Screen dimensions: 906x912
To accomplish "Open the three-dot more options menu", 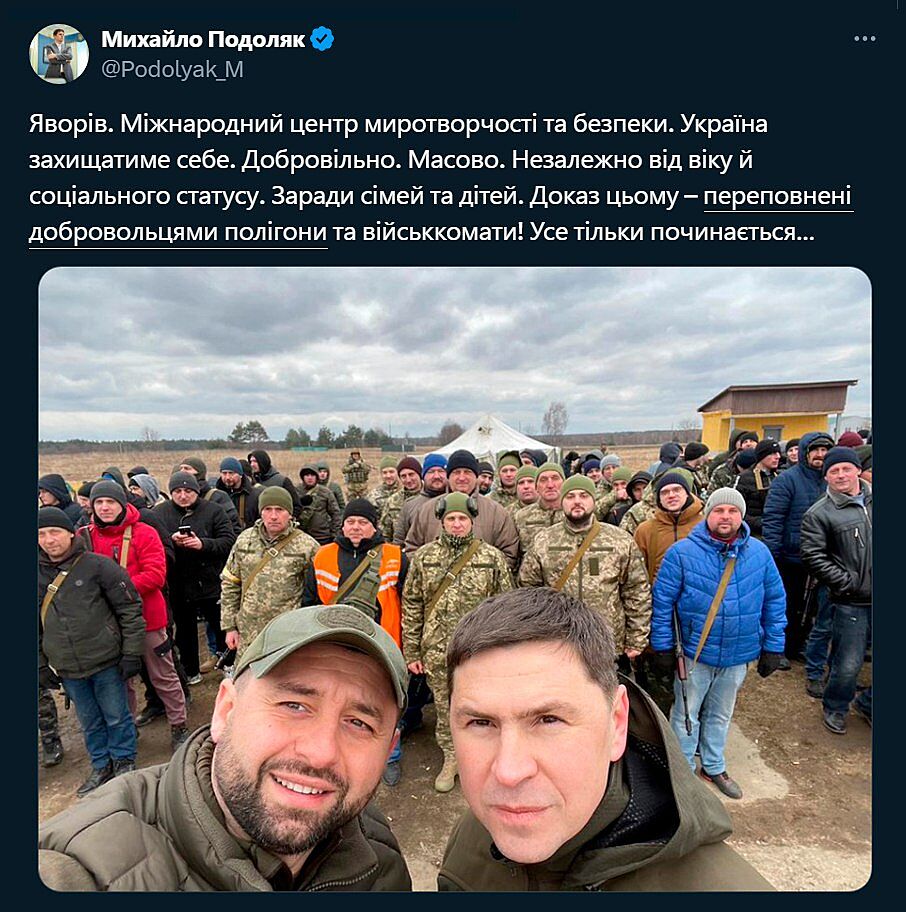I will [864, 39].
